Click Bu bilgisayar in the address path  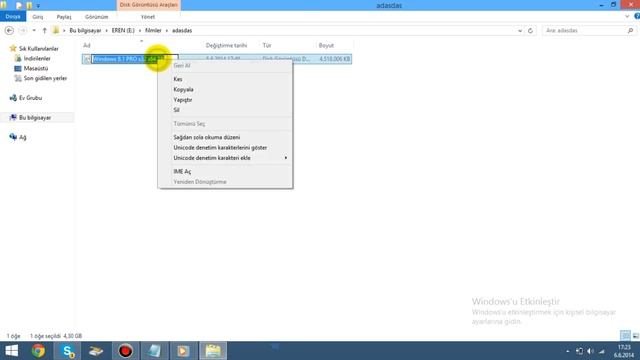click(x=85, y=31)
